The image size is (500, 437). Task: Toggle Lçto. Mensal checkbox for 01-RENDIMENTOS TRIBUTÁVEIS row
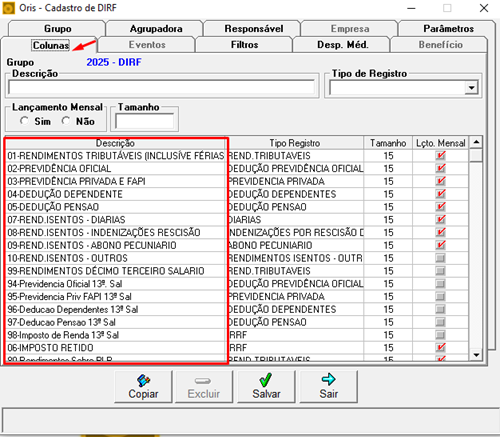[x=441, y=156]
